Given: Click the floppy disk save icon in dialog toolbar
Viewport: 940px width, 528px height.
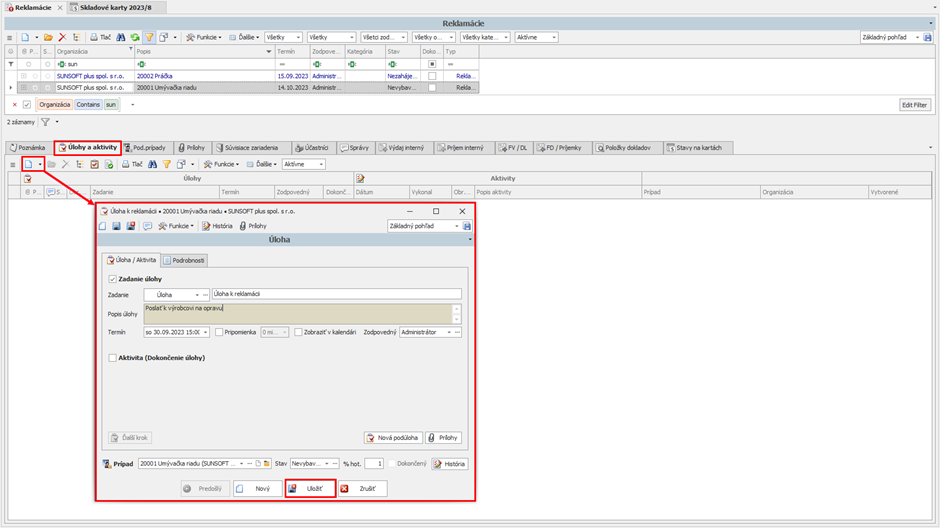Looking at the screenshot, I should click(x=116, y=226).
